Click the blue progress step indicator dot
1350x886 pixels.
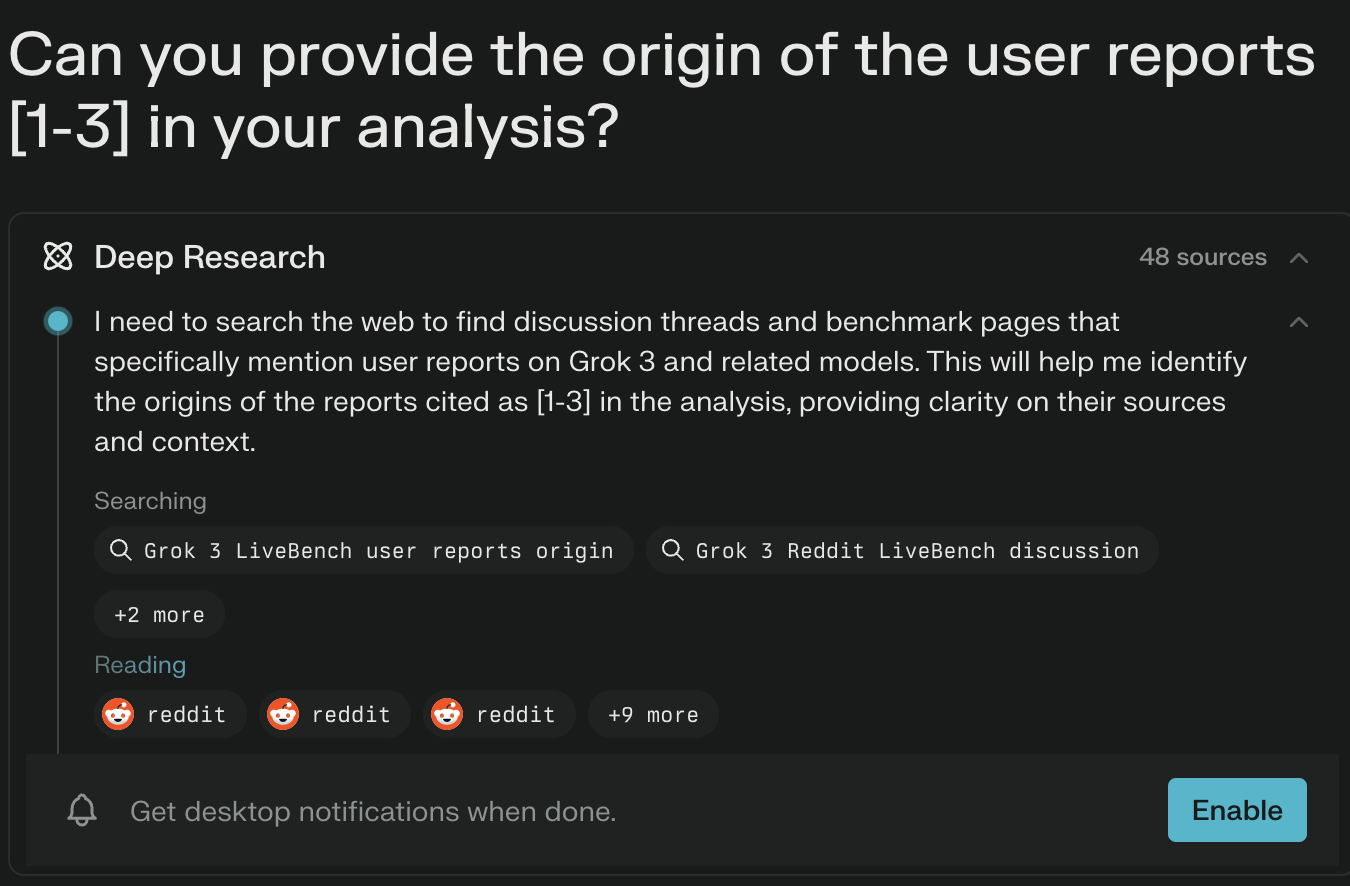click(58, 321)
